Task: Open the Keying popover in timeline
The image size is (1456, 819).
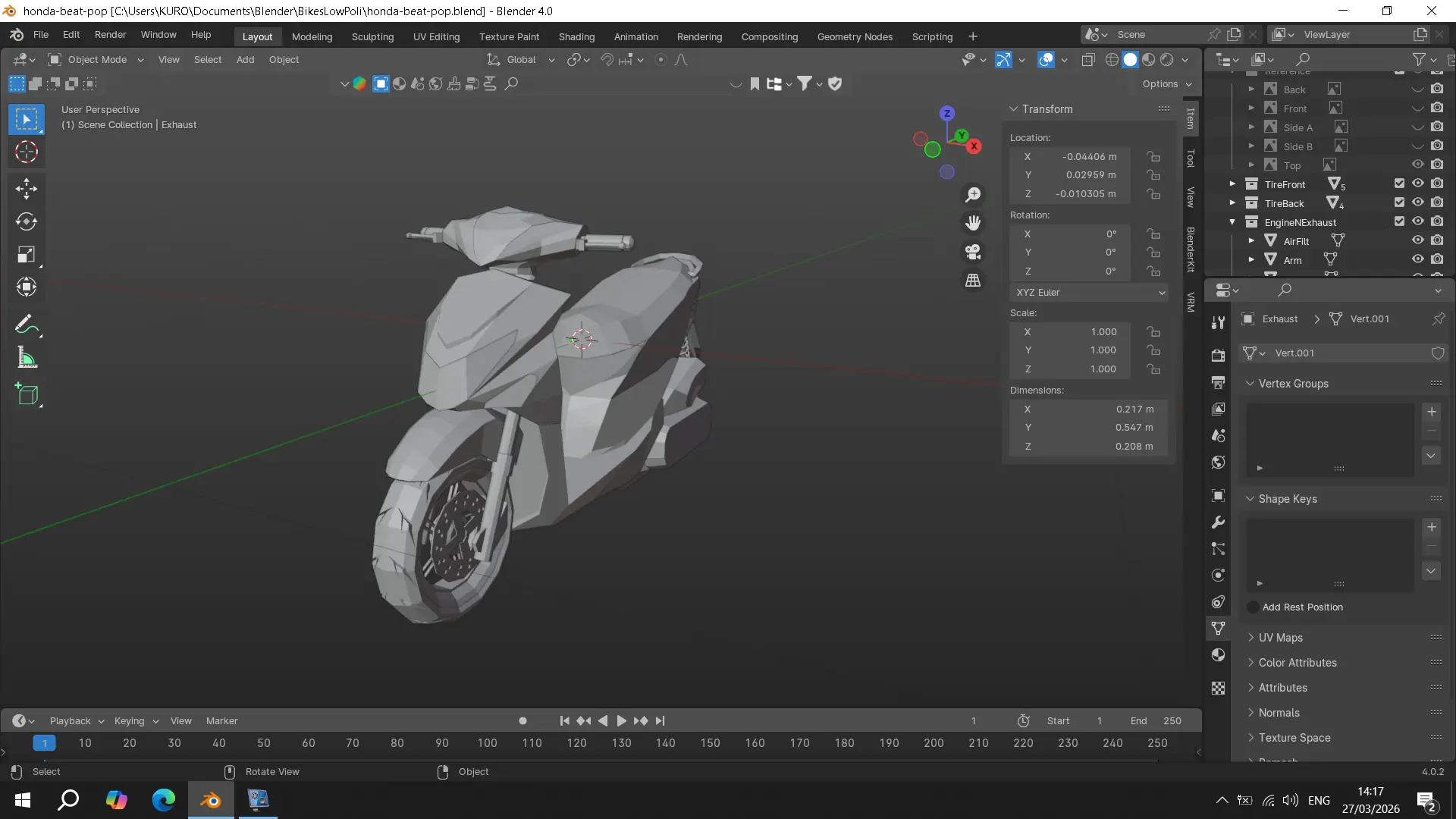Action: tap(136, 721)
